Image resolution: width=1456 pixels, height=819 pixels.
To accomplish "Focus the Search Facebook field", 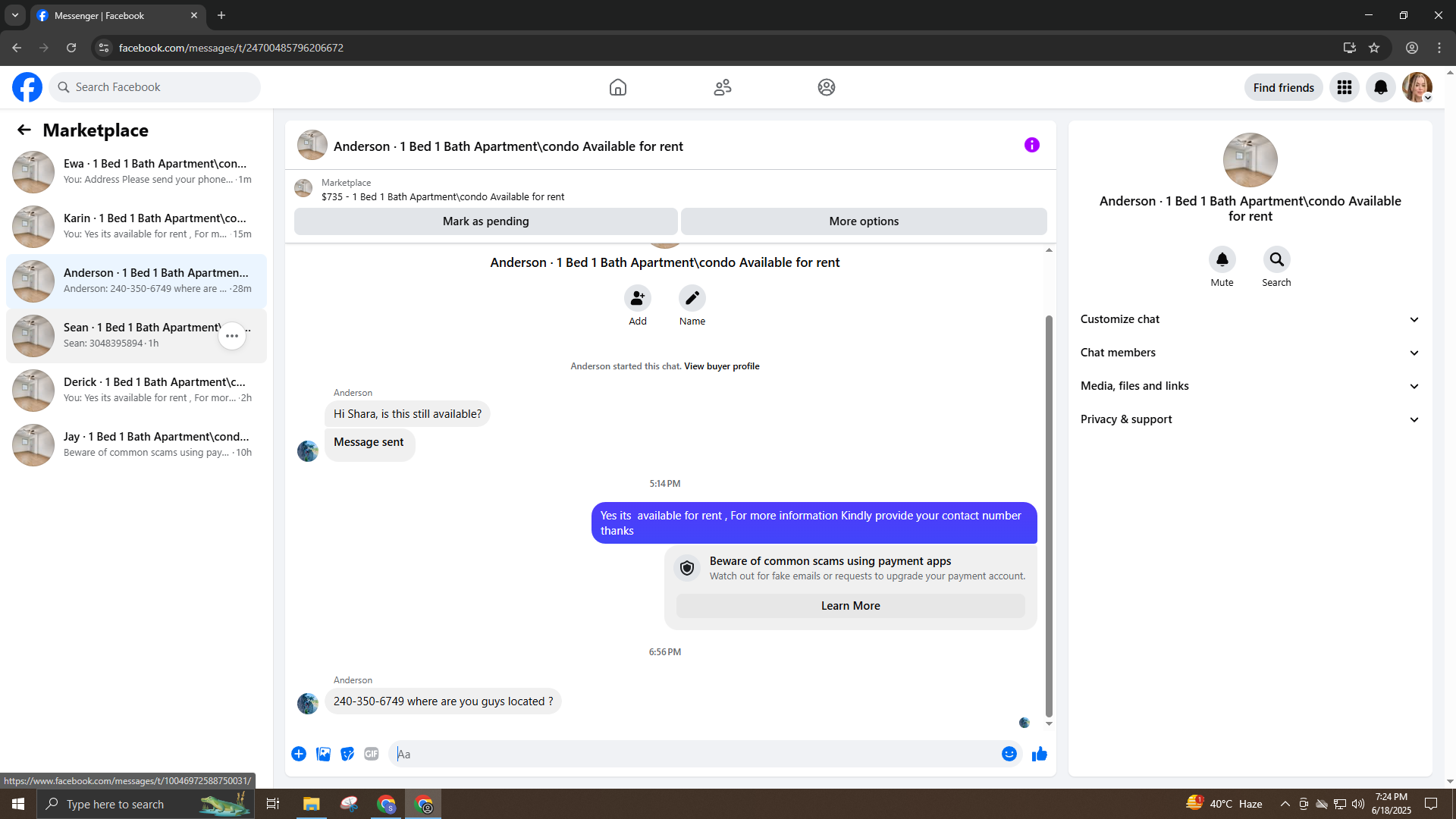I will tap(155, 87).
